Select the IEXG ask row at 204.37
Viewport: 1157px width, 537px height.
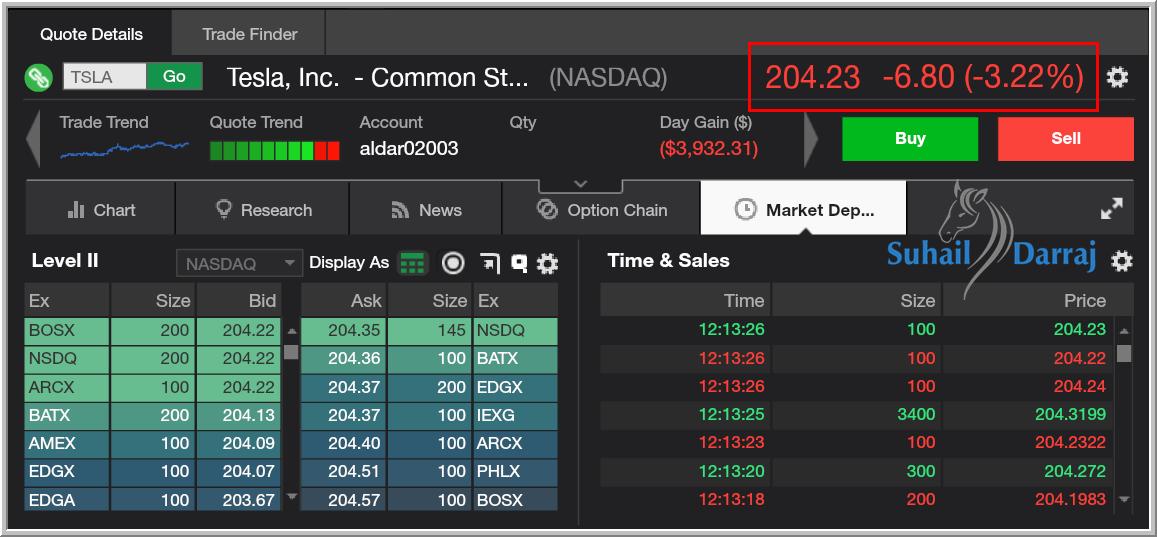pos(429,415)
